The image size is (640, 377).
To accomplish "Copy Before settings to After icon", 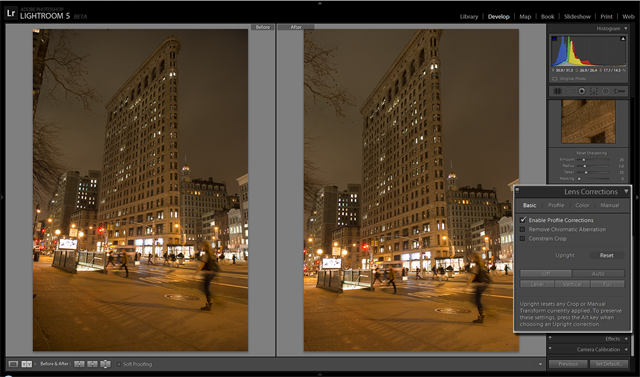I will point(79,364).
